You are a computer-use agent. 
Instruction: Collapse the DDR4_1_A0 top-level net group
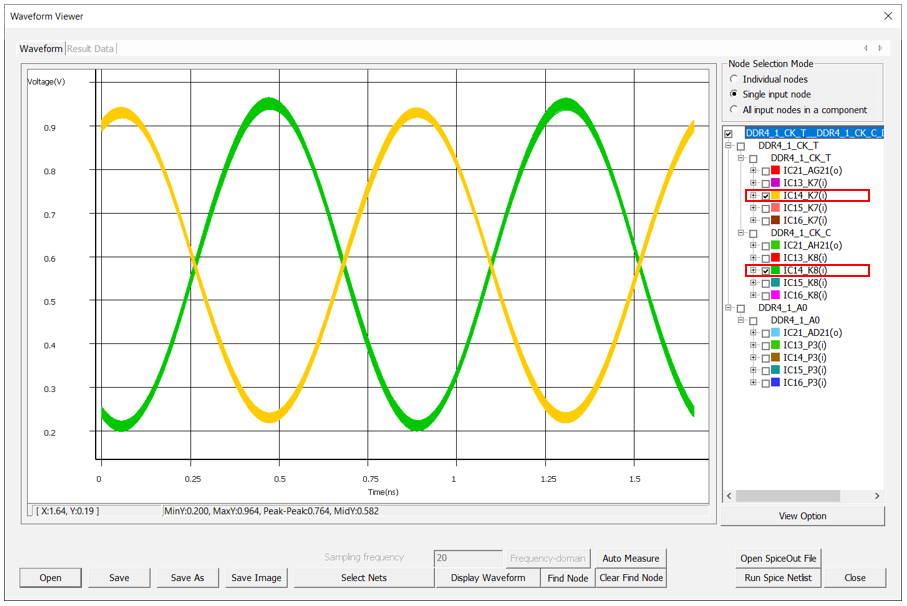(x=728, y=308)
